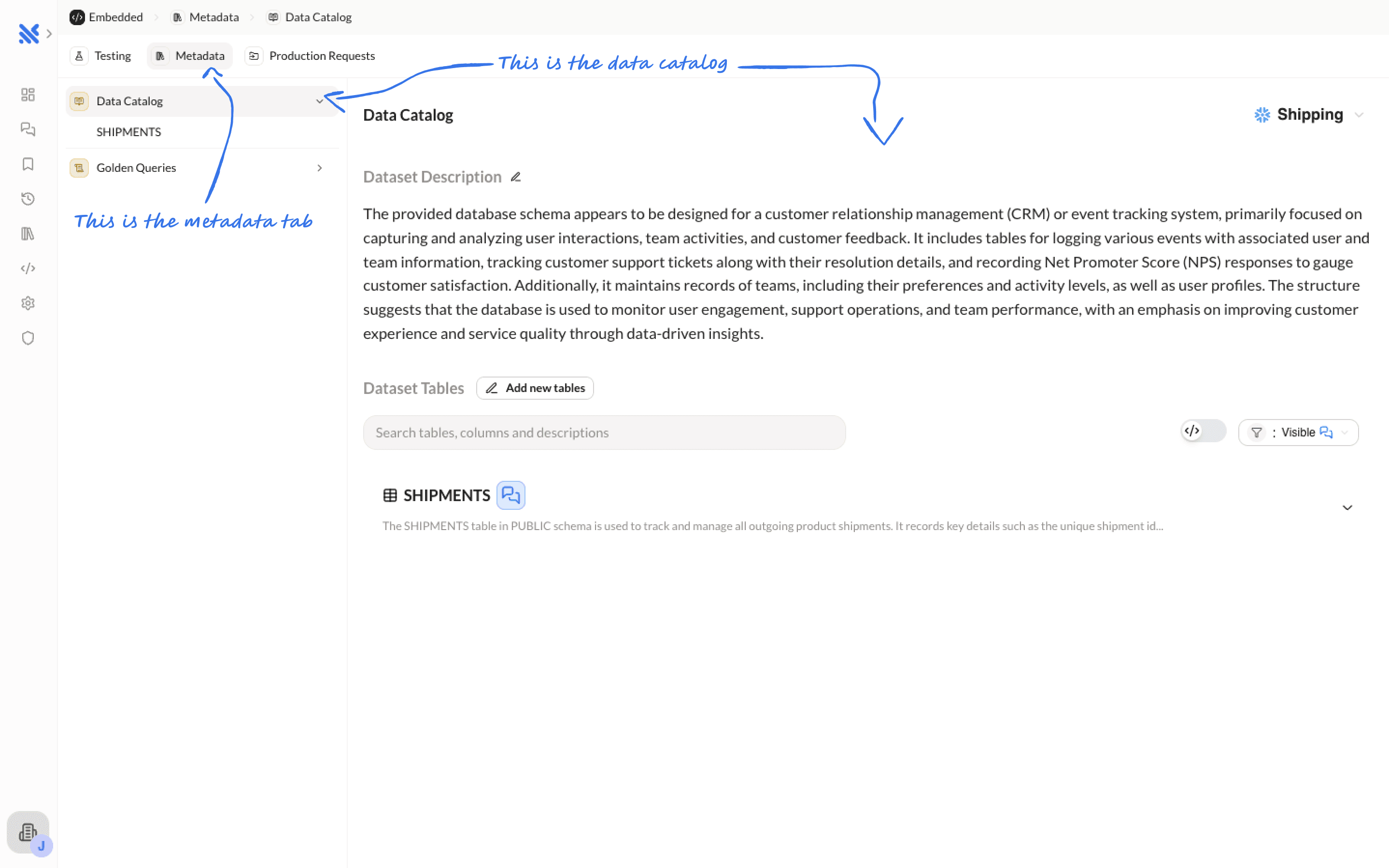
Task: Focus the search tables and columns field
Action: tap(604, 433)
